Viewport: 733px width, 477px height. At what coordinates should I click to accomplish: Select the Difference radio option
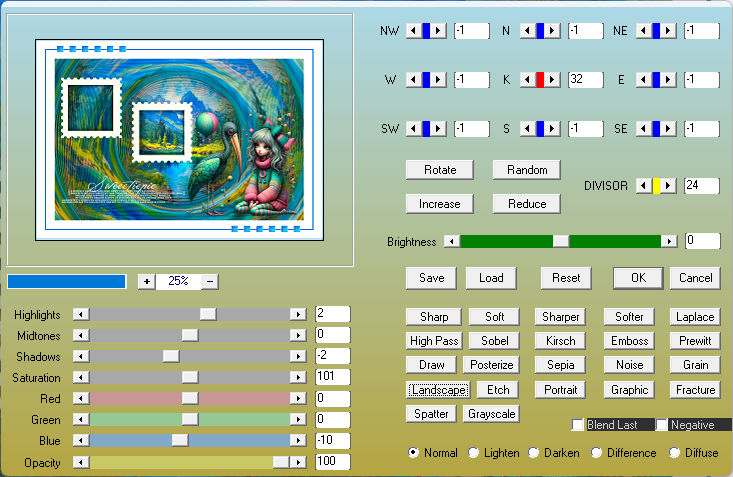coord(596,453)
